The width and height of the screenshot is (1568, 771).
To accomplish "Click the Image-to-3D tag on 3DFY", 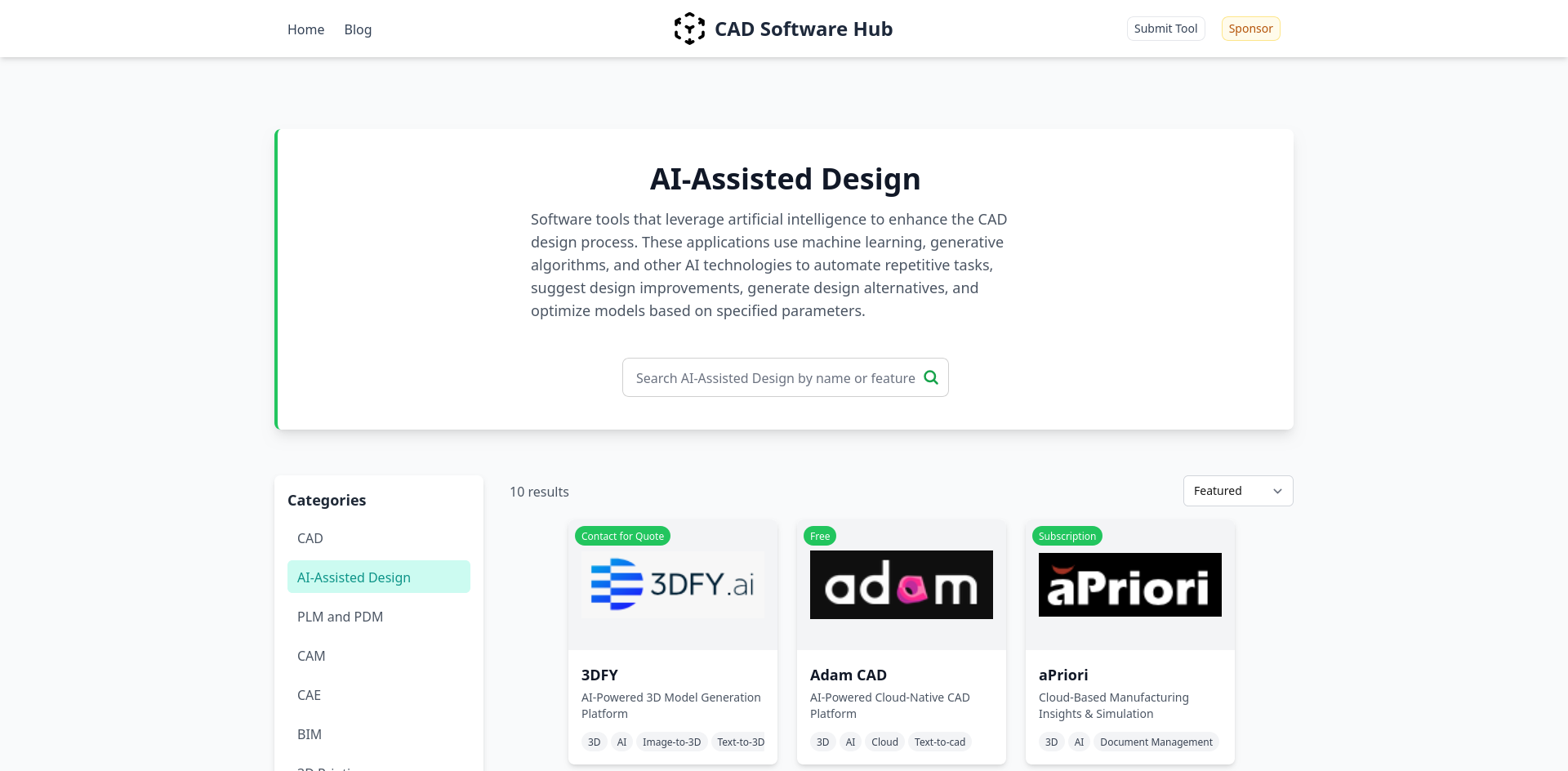I will coord(671,742).
